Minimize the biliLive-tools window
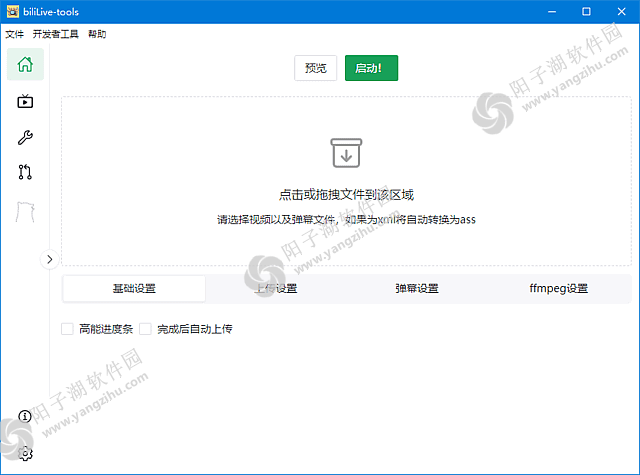The height and width of the screenshot is (475, 640). point(552,12)
